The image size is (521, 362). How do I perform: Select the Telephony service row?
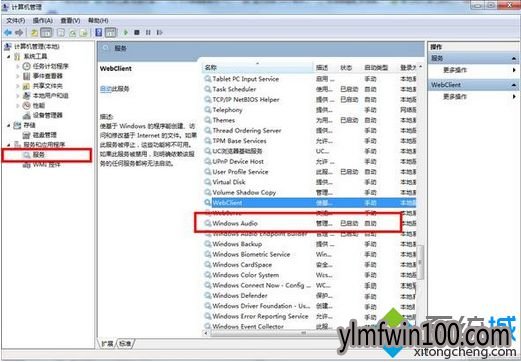309,110
